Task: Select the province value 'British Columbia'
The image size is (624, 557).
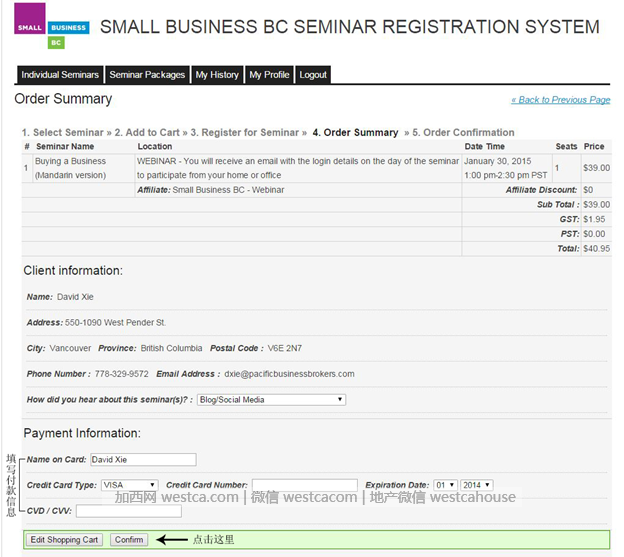Action: tap(171, 348)
